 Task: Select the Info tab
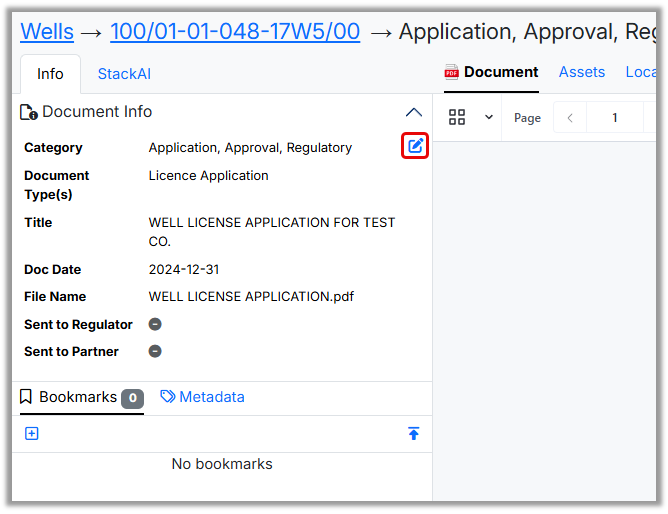(50, 74)
